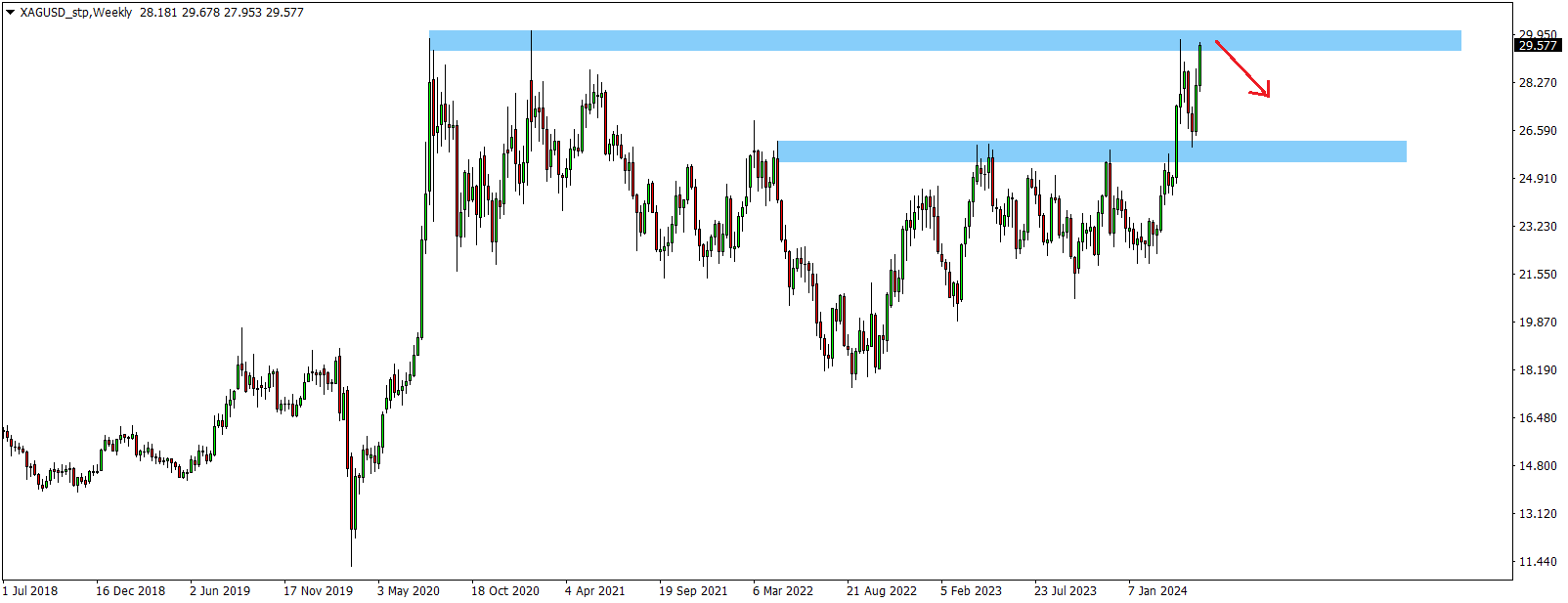Click the 21.550 price axis label
This screenshot has height=603, width=1568.
tap(1538, 275)
